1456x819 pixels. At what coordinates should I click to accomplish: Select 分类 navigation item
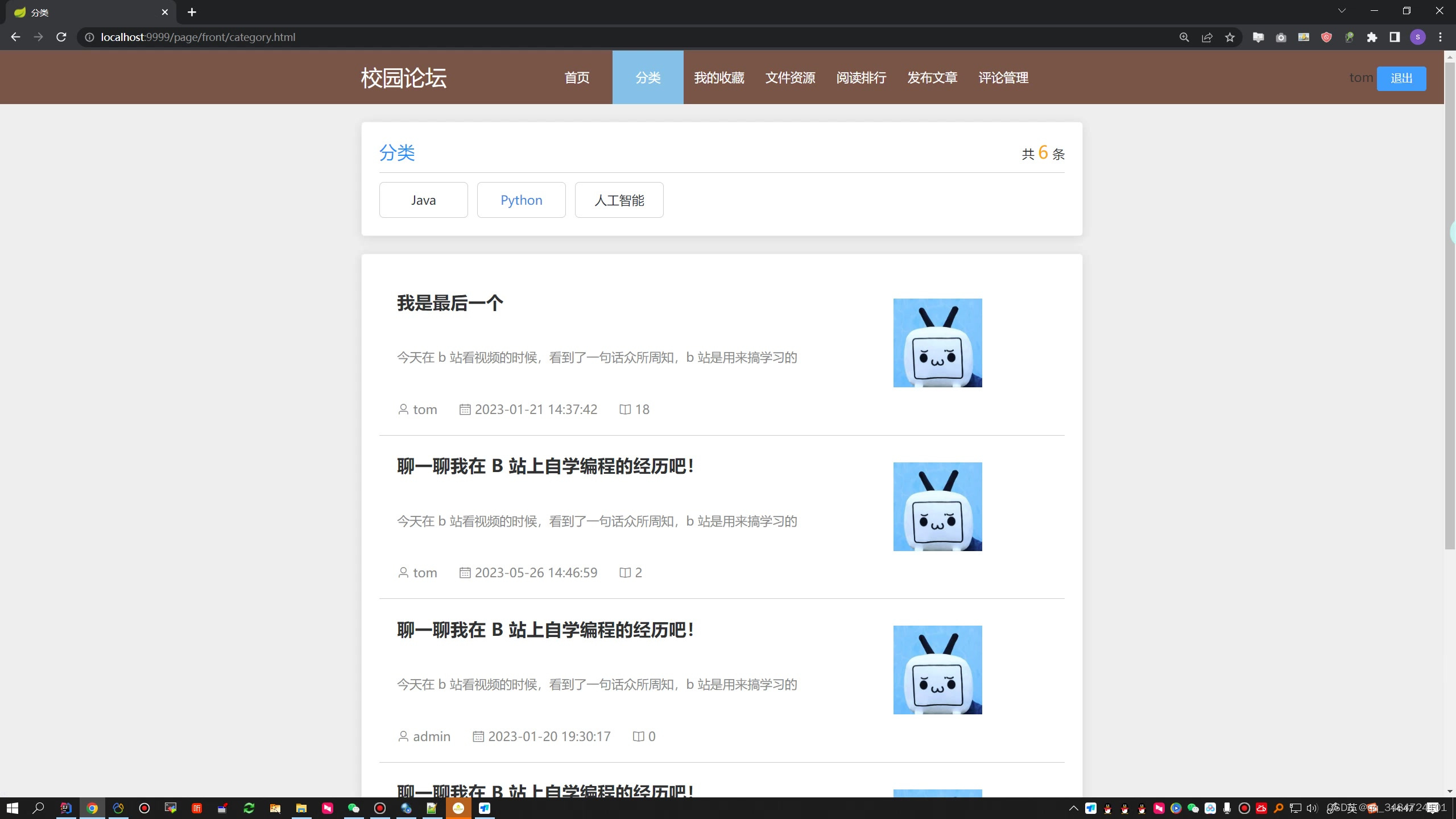(x=648, y=77)
